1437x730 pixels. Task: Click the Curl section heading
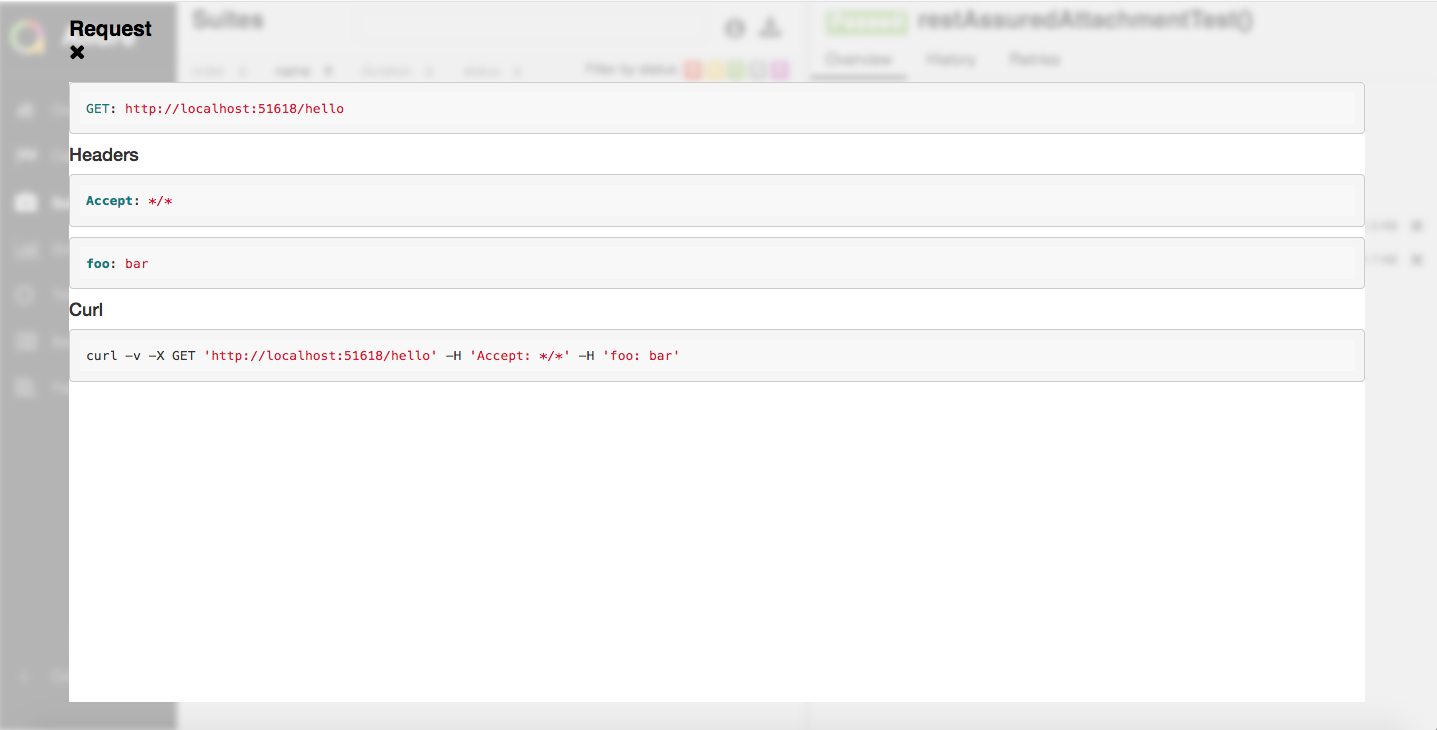tap(86, 310)
